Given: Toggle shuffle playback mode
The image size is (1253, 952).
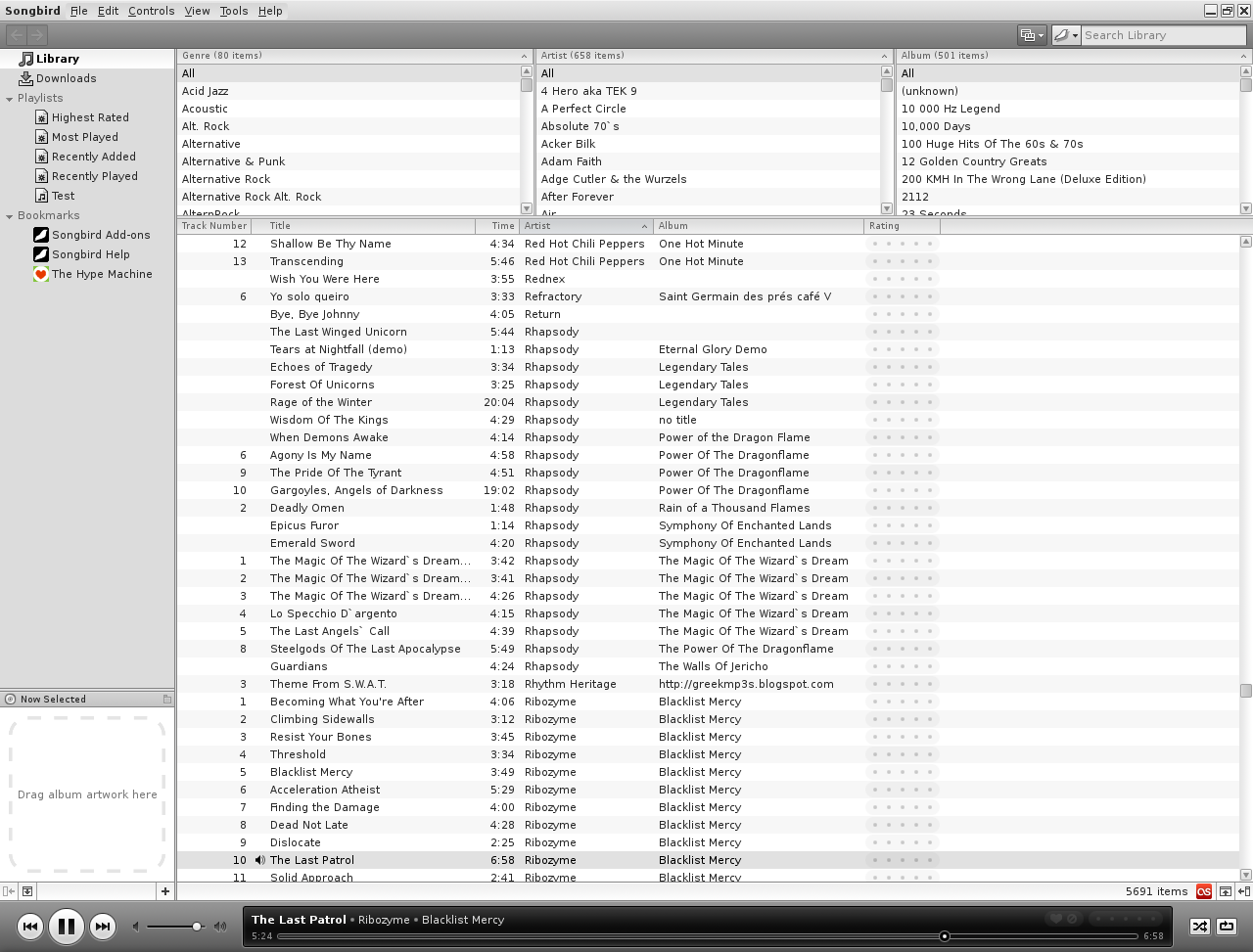Looking at the screenshot, I should (1200, 927).
